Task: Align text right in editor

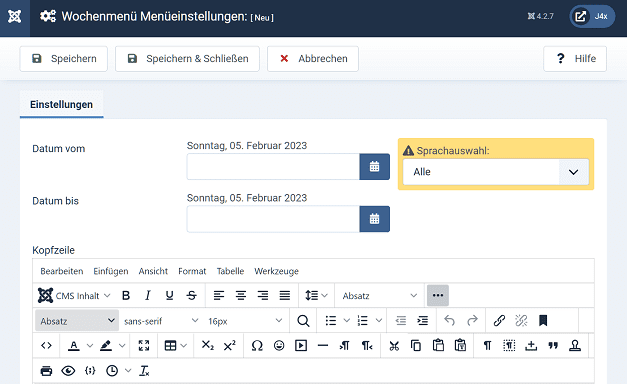Action: tap(263, 296)
